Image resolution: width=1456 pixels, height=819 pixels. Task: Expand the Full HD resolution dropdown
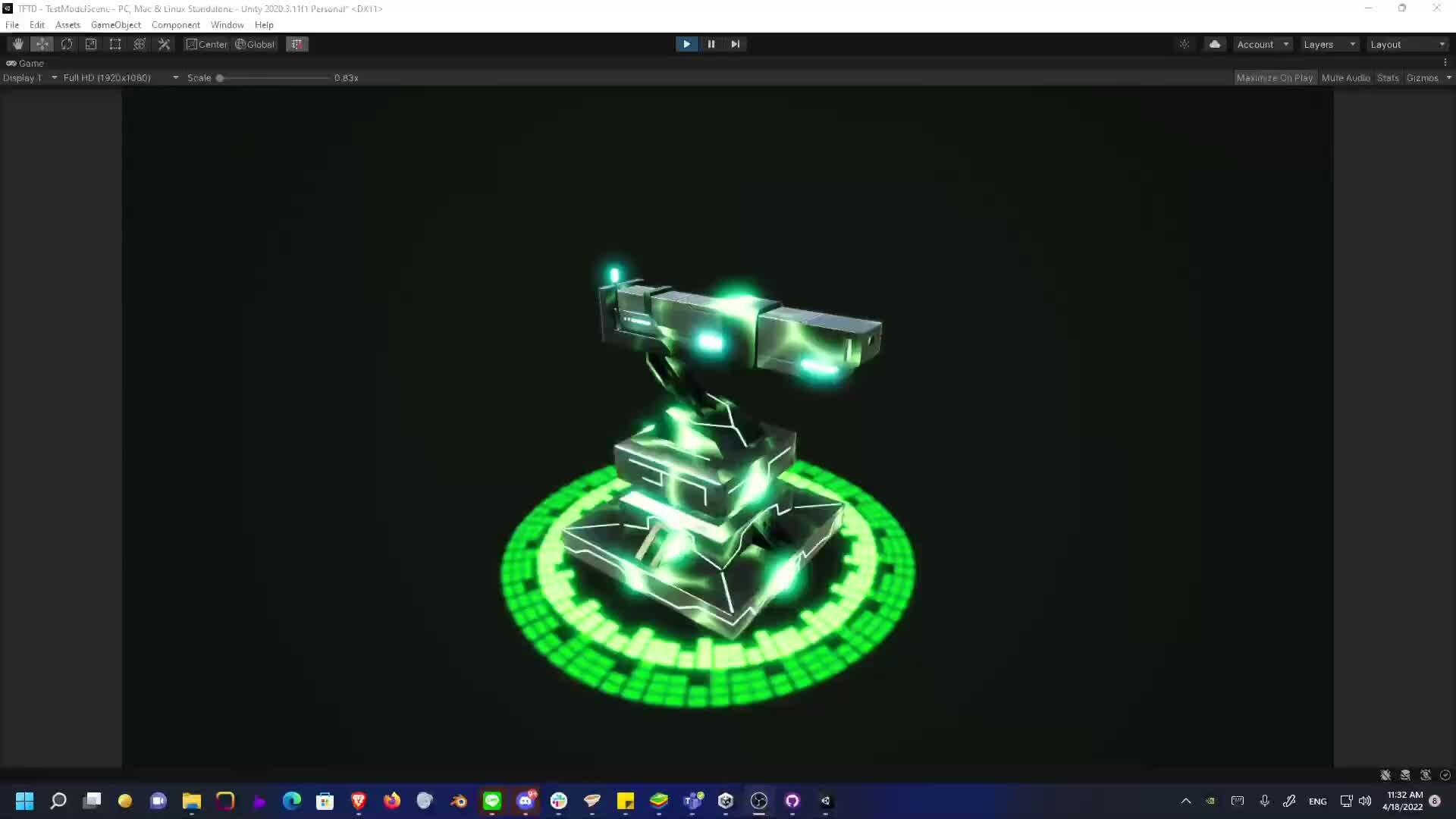pyautogui.click(x=118, y=77)
